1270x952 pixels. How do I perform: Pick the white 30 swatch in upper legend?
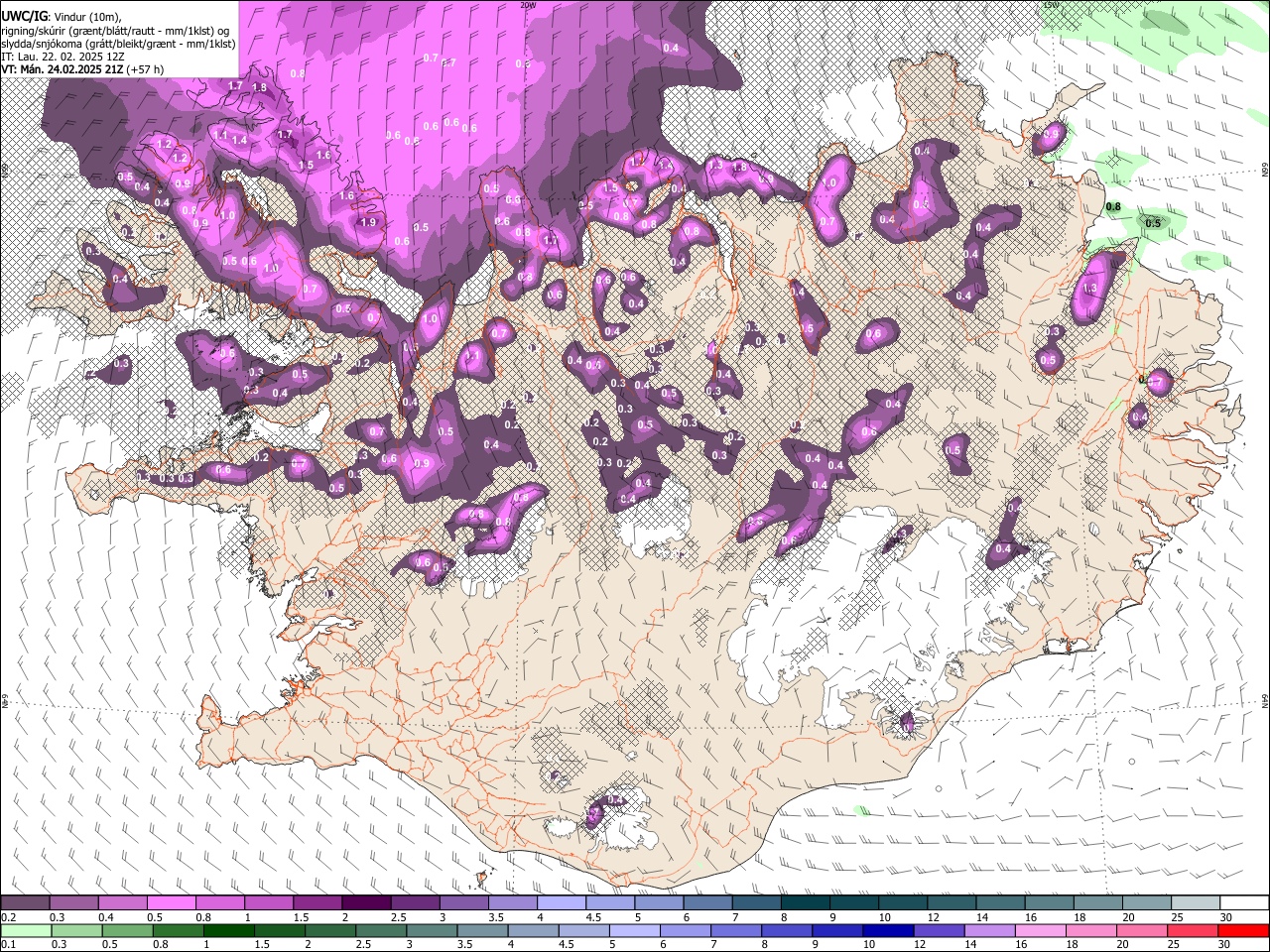tap(1244, 903)
